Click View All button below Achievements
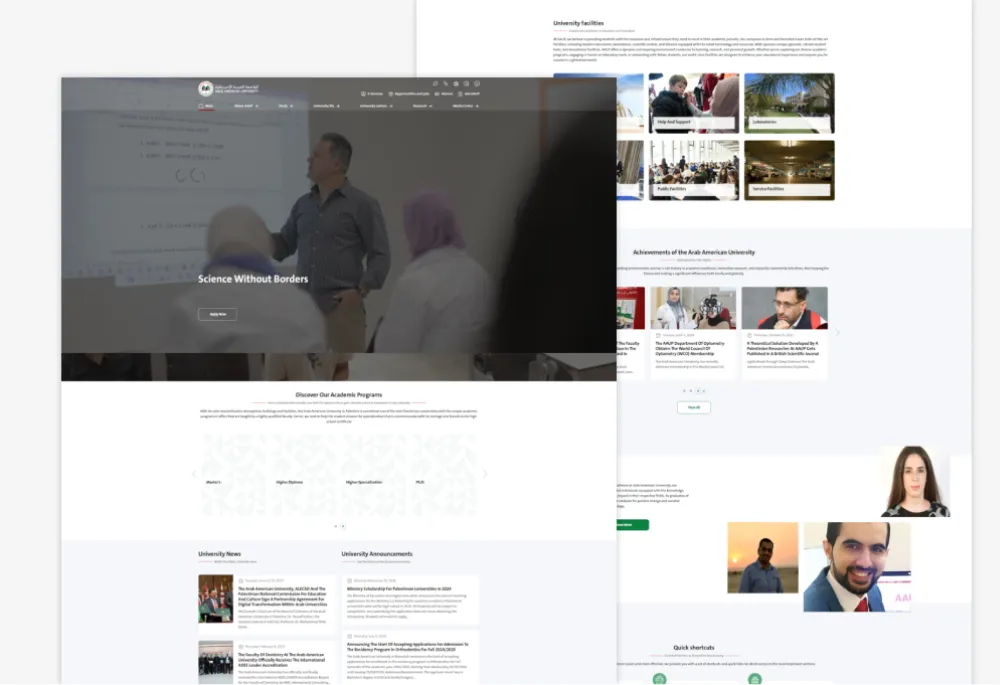The width and height of the screenshot is (1000, 685). (694, 407)
